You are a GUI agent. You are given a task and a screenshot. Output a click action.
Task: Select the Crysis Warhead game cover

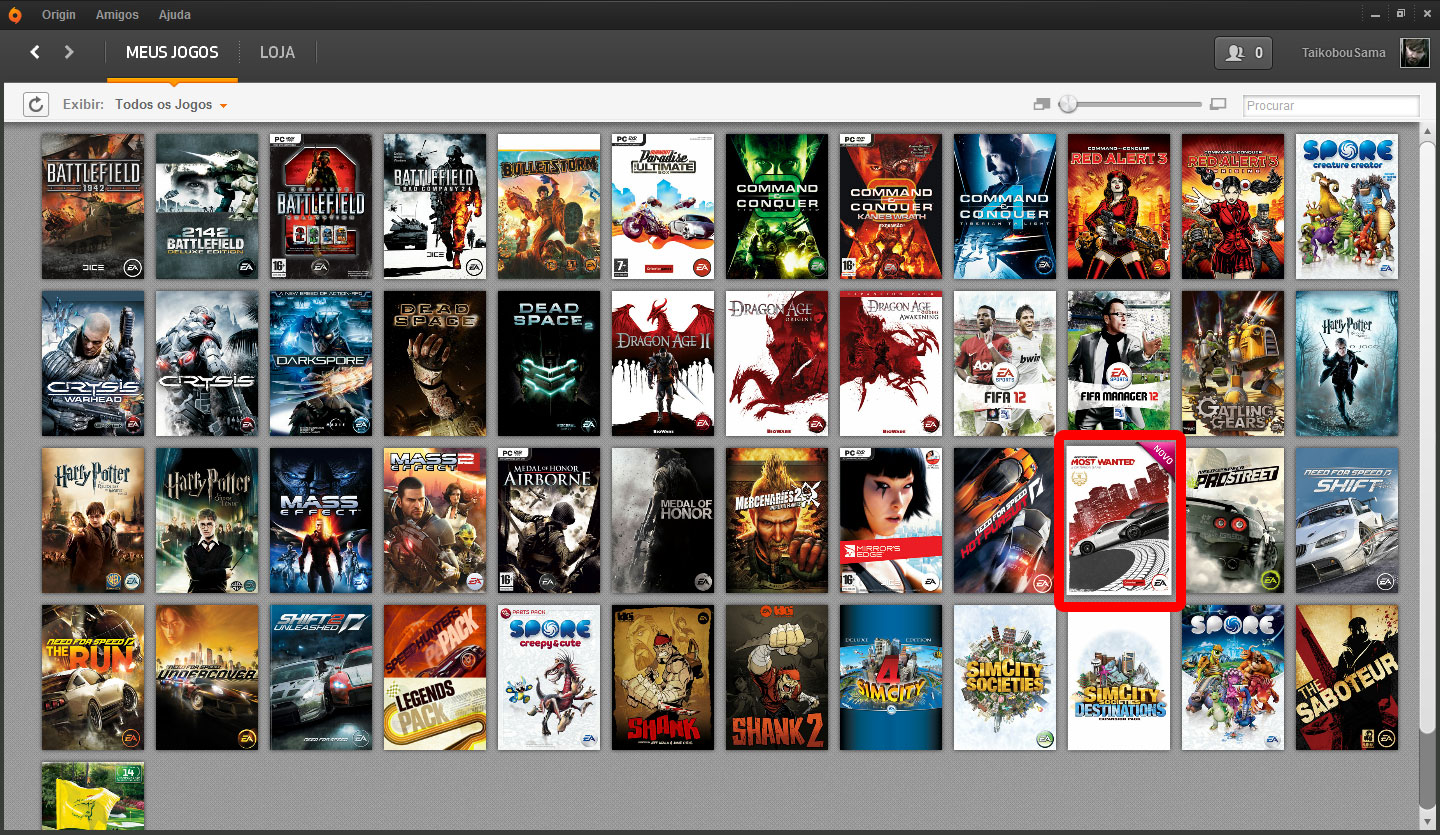93,363
